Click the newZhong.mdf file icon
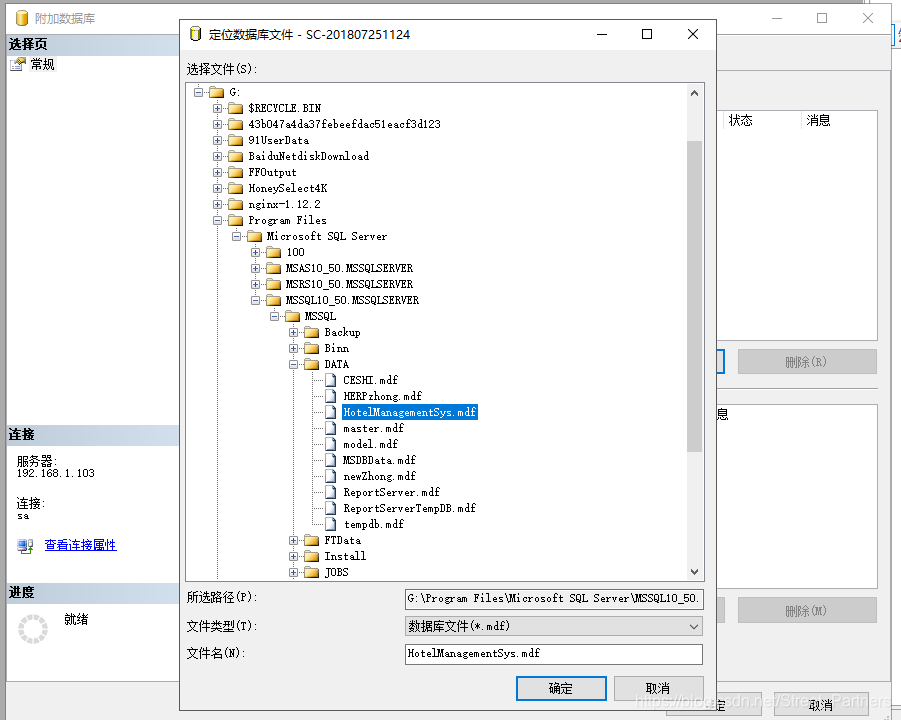Viewport: 901px width, 720px height. pos(330,476)
